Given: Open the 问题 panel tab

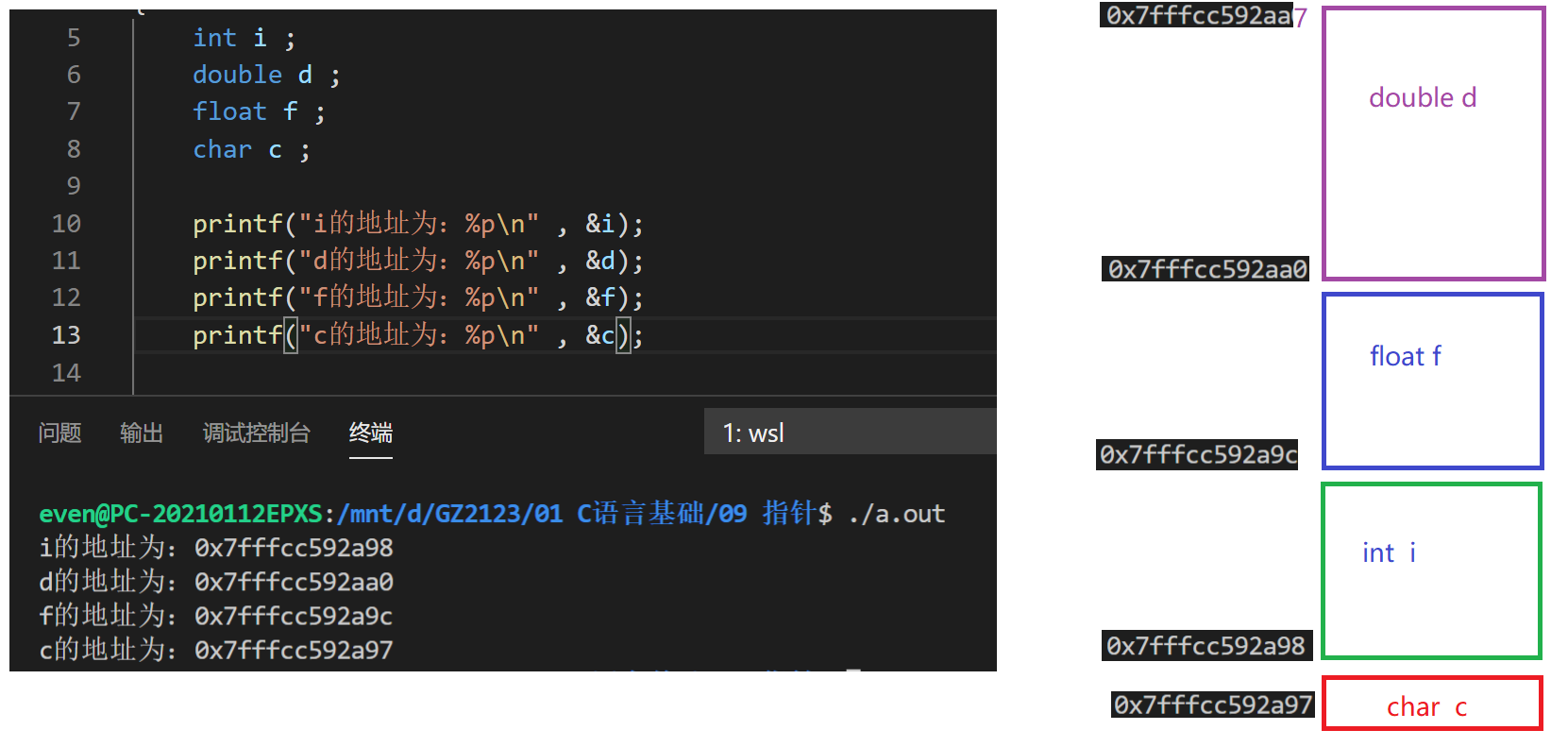Looking at the screenshot, I should click(x=59, y=433).
